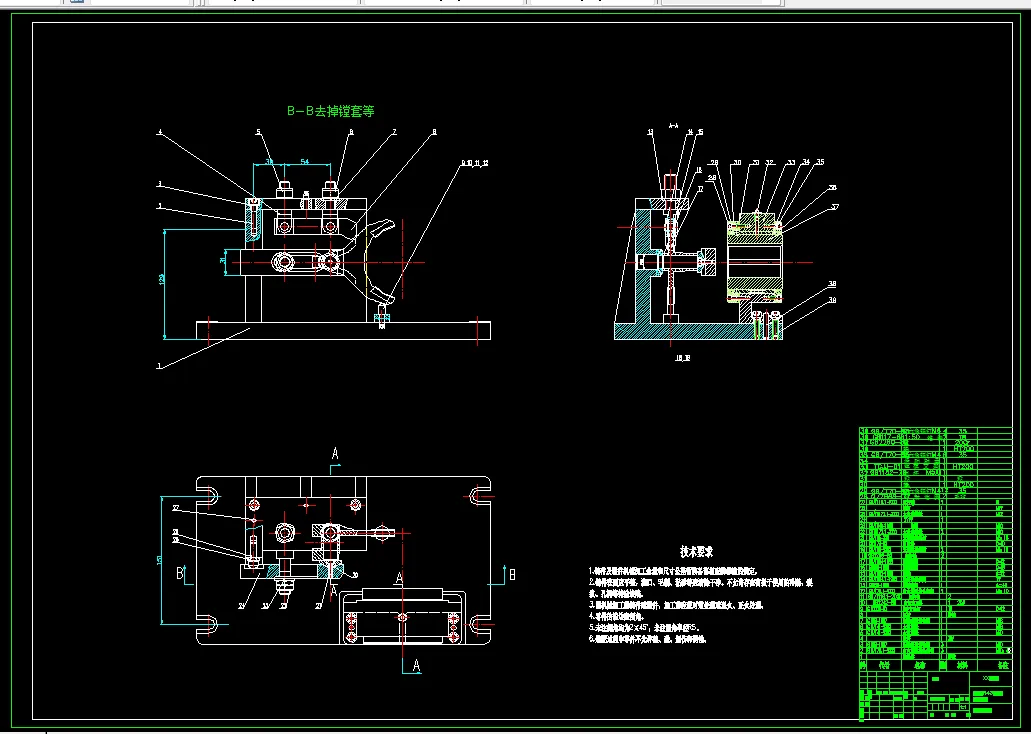
Task: Select balloon number "5" in the front view
Action: pyautogui.click(x=258, y=132)
